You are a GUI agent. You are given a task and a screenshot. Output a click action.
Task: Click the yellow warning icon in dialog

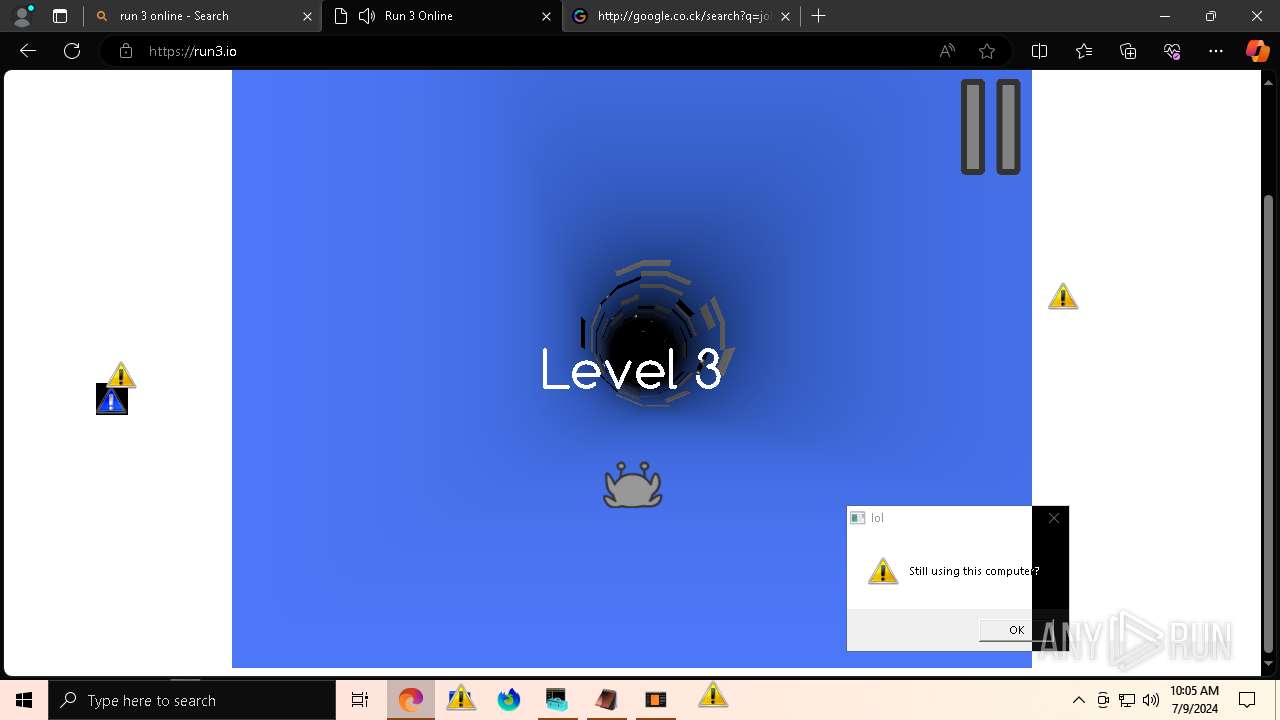point(883,571)
